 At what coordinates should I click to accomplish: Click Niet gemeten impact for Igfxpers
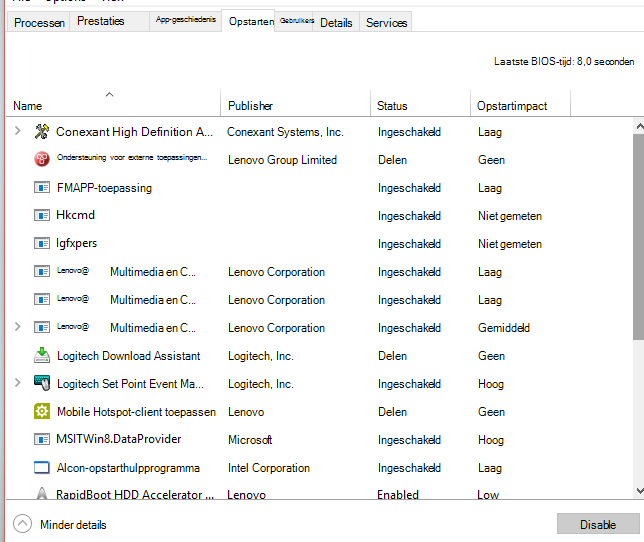tap(510, 244)
